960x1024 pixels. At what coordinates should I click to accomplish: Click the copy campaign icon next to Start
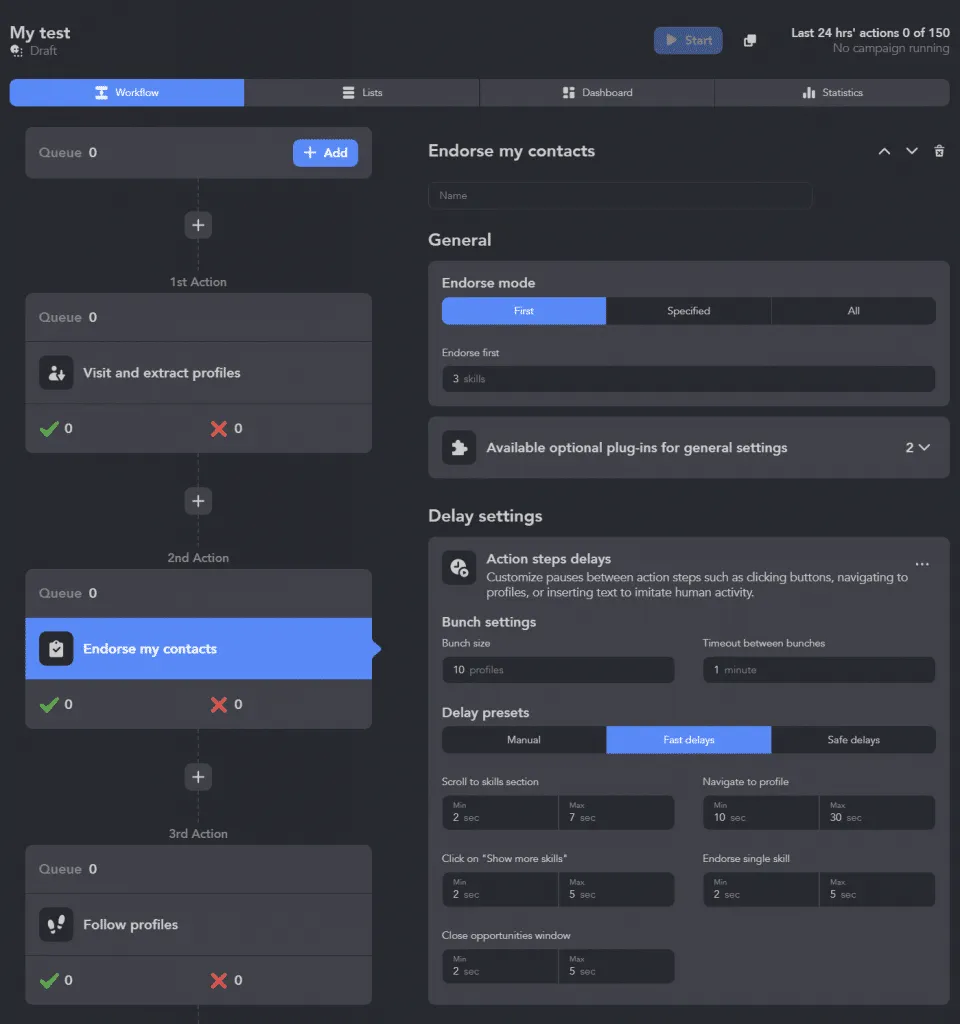(x=750, y=40)
